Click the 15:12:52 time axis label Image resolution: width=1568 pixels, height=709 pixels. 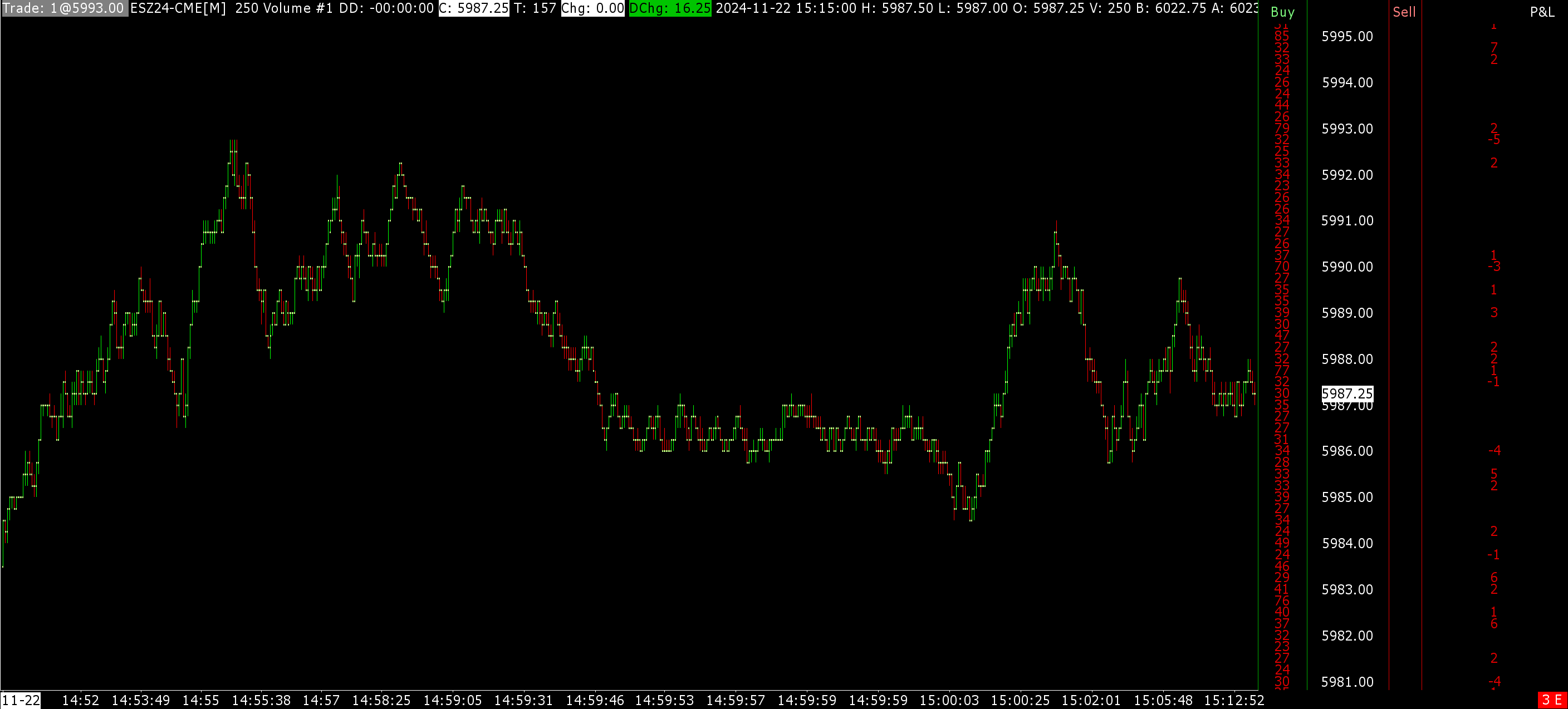tap(1234, 701)
